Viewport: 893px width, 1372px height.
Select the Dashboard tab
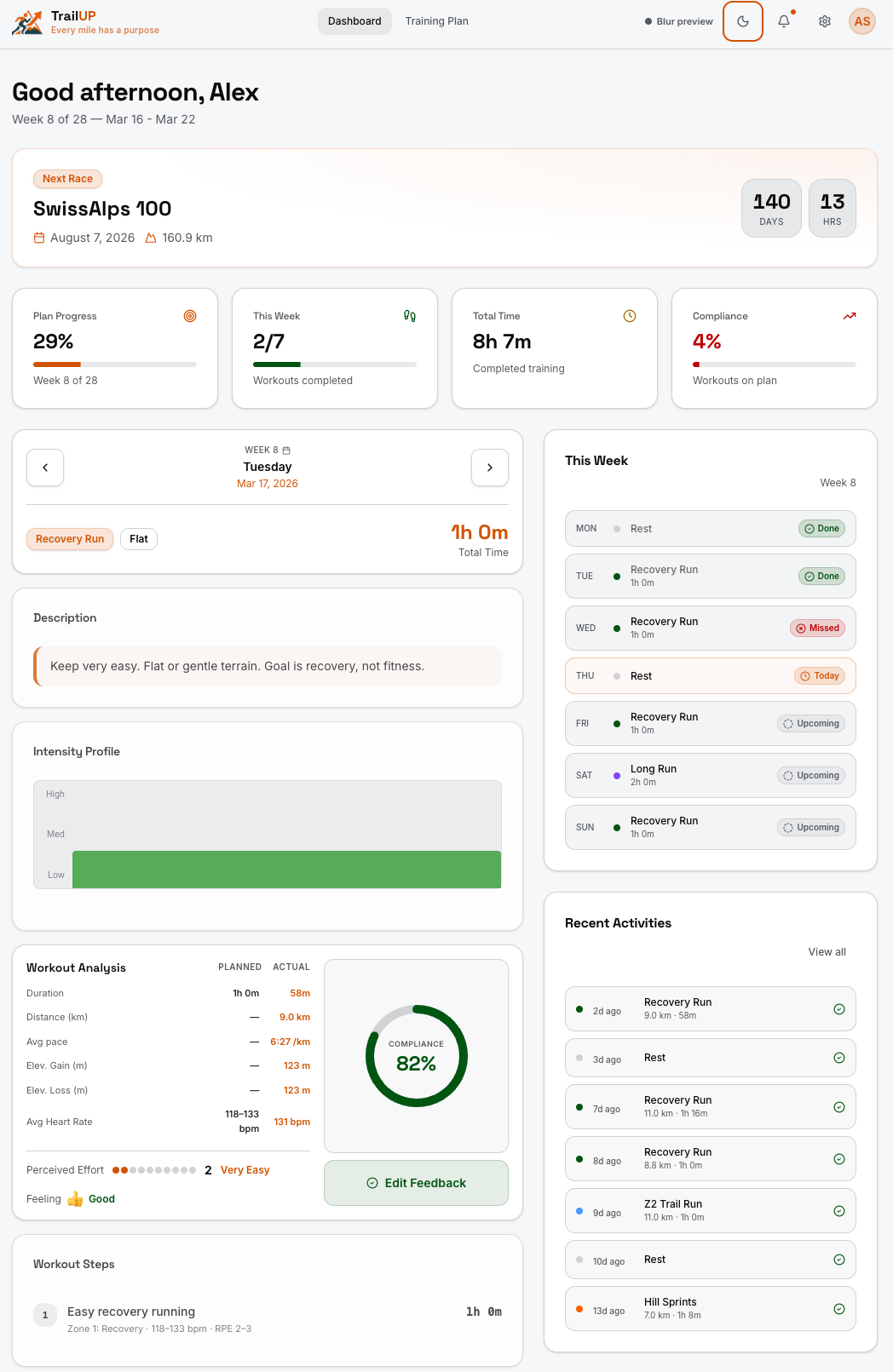(x=354, y=21)
